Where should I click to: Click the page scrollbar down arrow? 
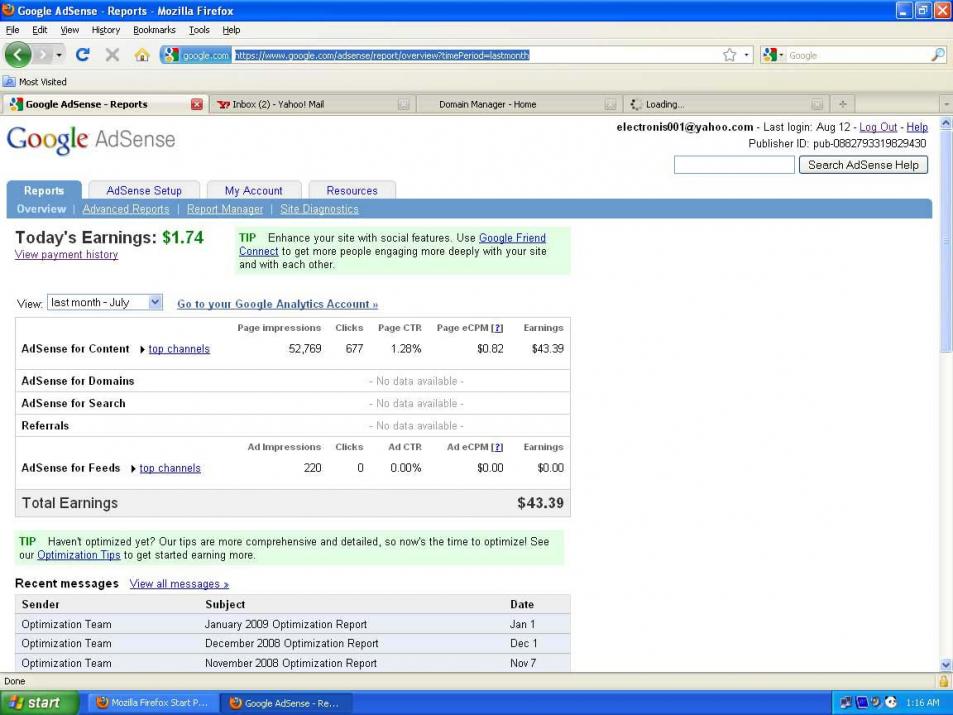click(x=946, y=665)
